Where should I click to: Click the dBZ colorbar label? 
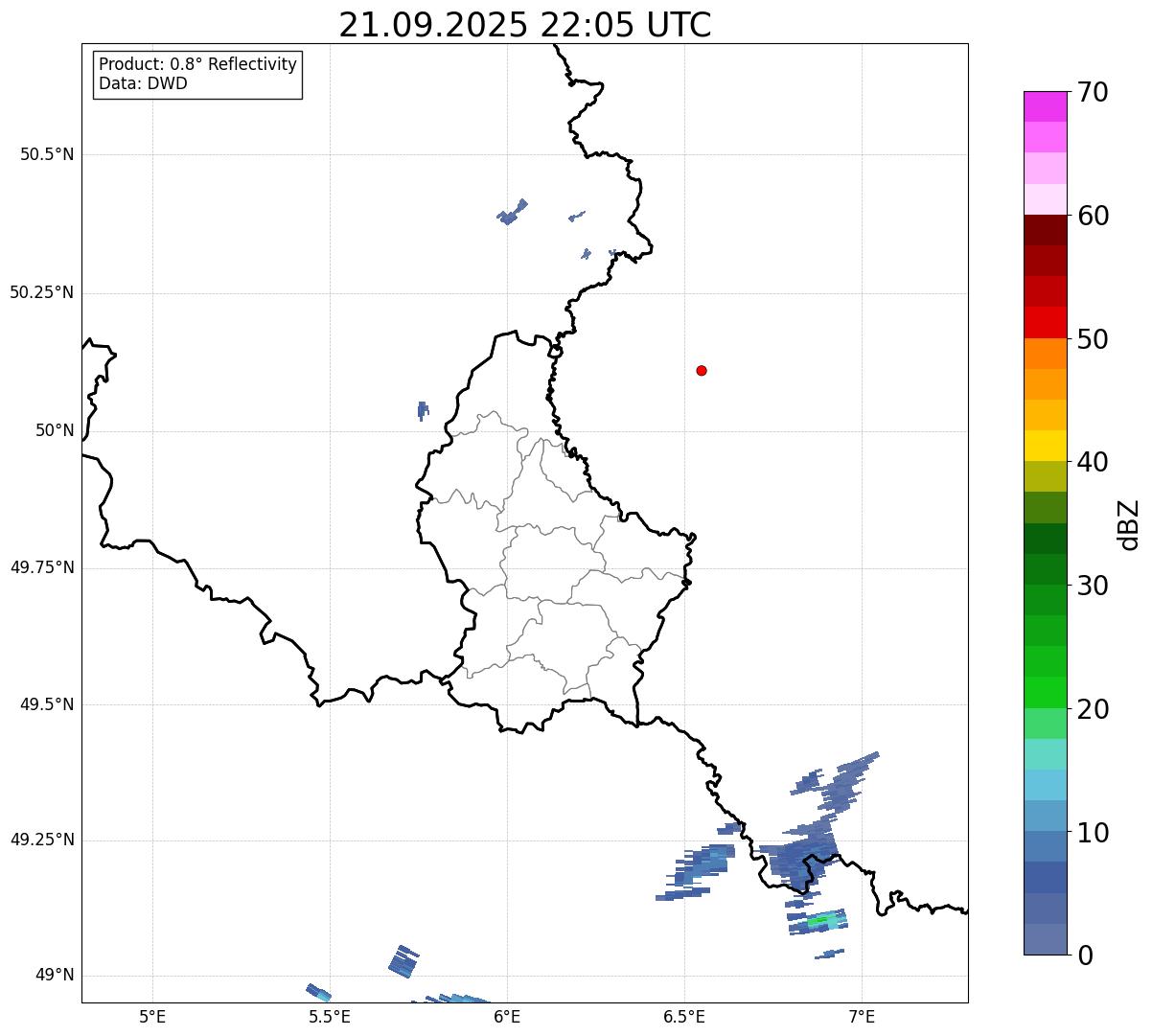click(1129, 524)
